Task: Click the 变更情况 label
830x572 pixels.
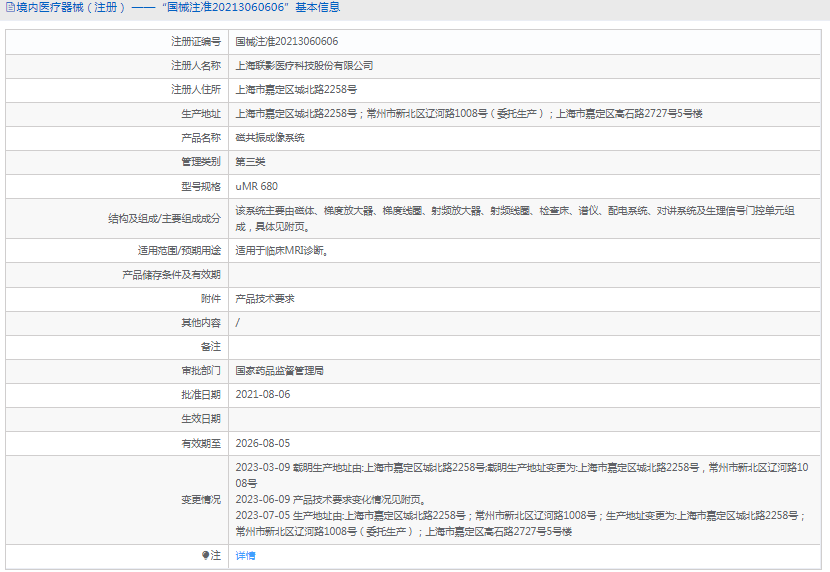Action: point(201,500)
